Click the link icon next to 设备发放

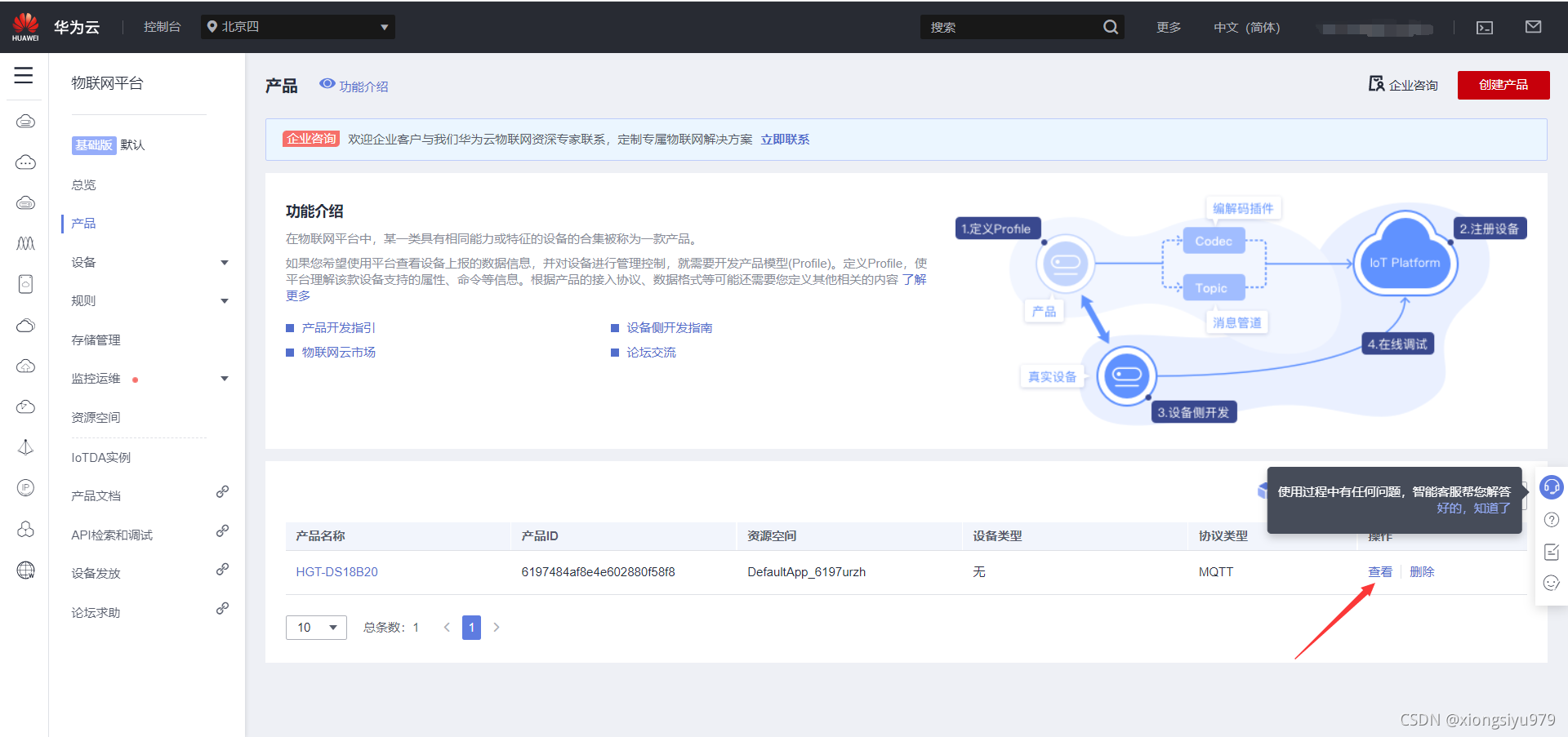tap(222, 569)
